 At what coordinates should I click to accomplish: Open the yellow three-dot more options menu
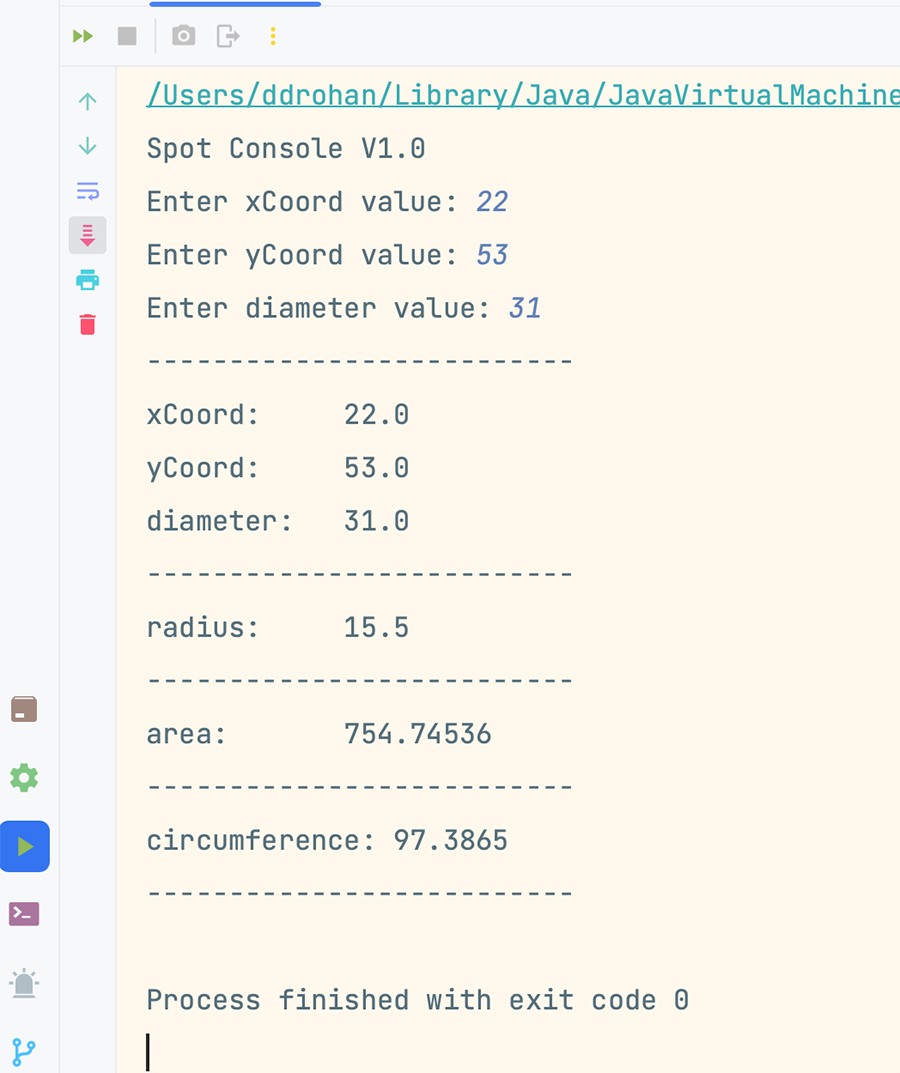click(273, 37)
